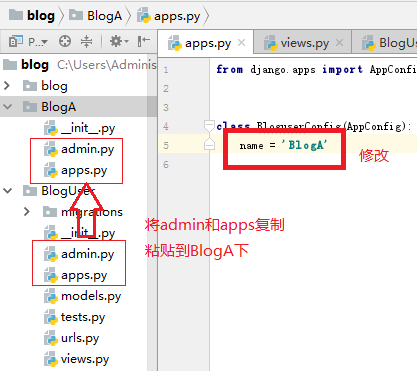Collapse the BlogA folder
The height and width of the screenshot is (371, 417).
click(x=7, y=107)
